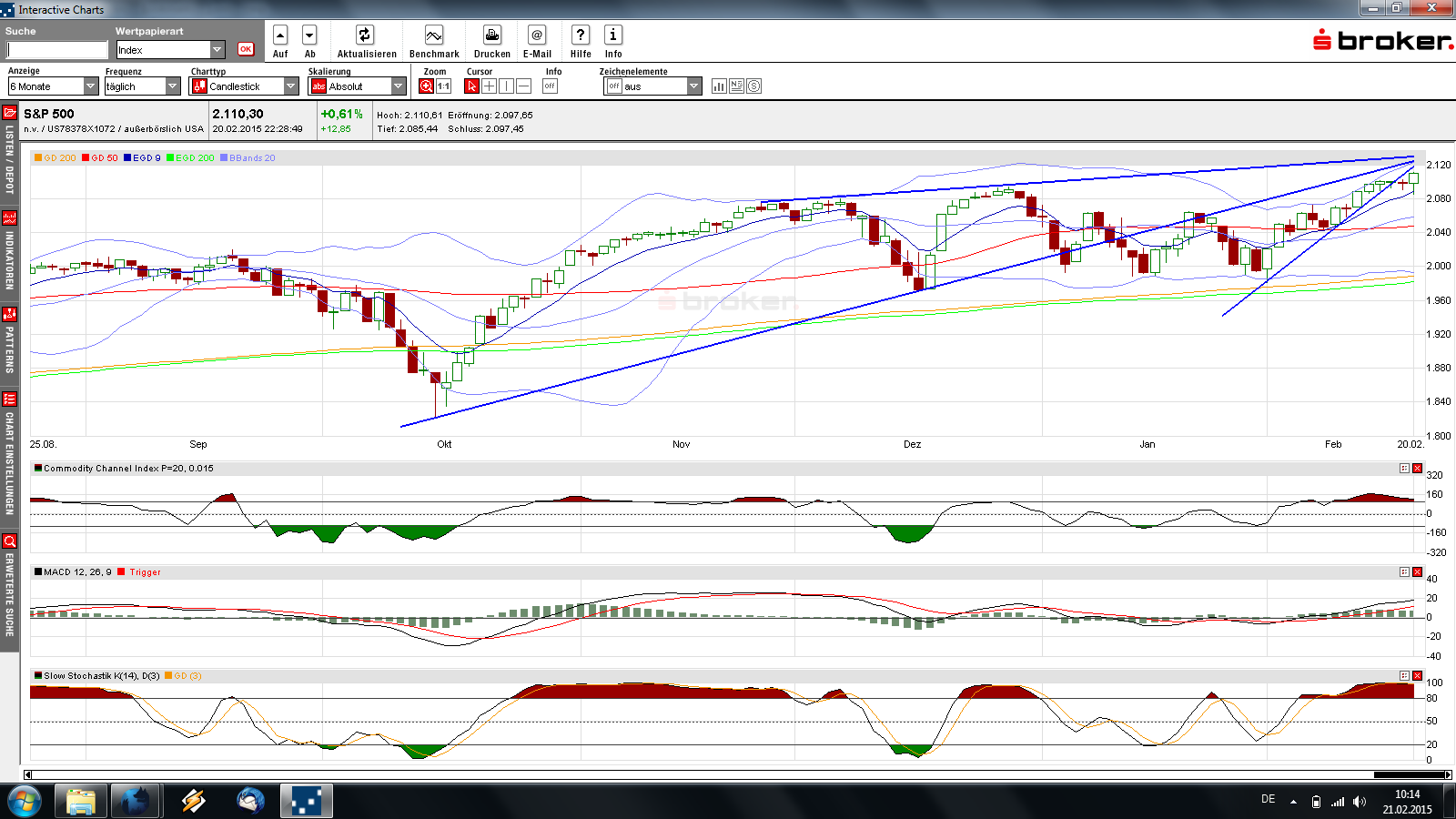Open settings for Commodity Channel Index panel
Image resolution: width=1456 pixels, height=819 pixels.
pos(1404,469)
